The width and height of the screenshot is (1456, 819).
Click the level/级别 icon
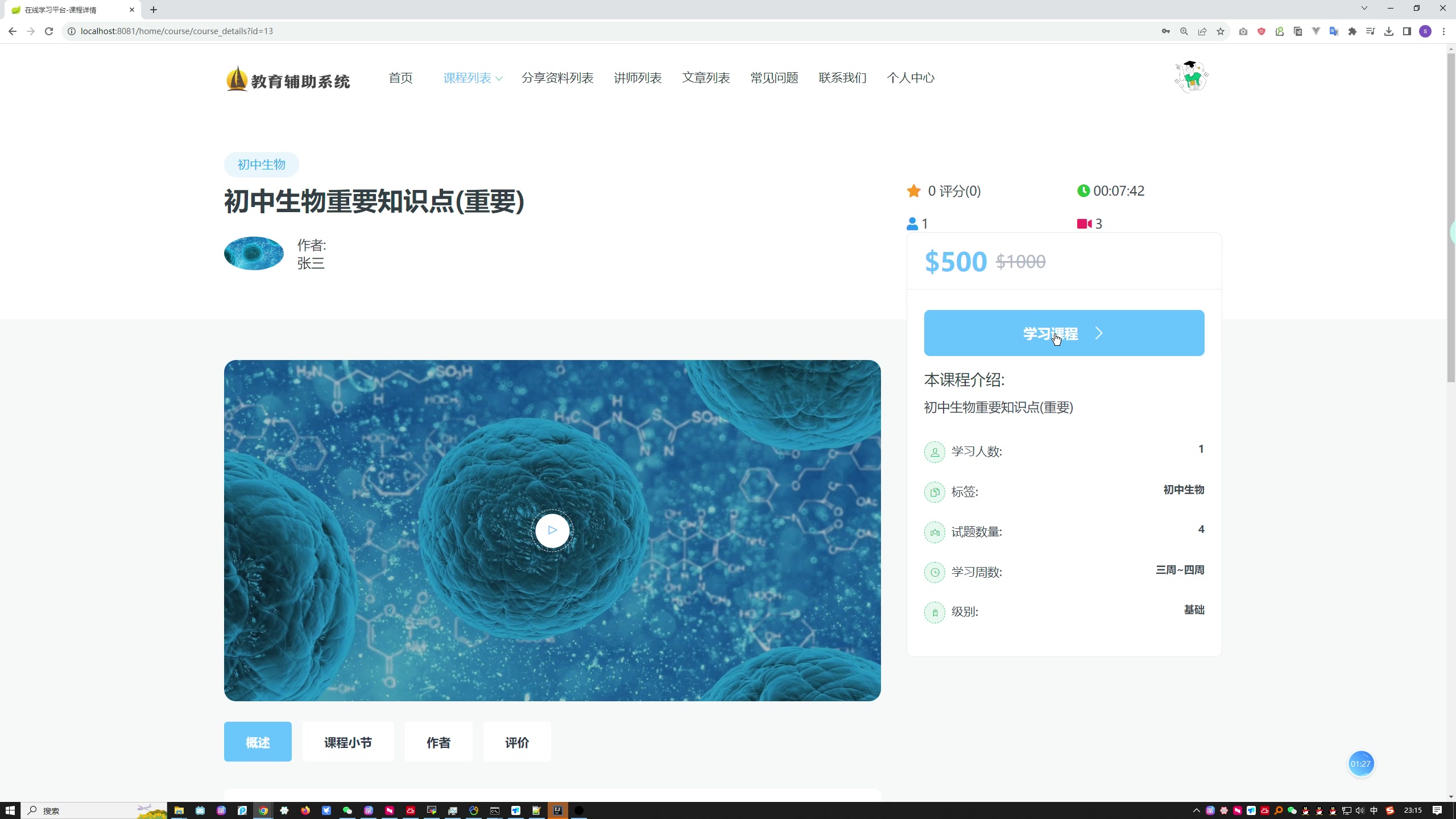pyautogui.click(x=935, y=612)
